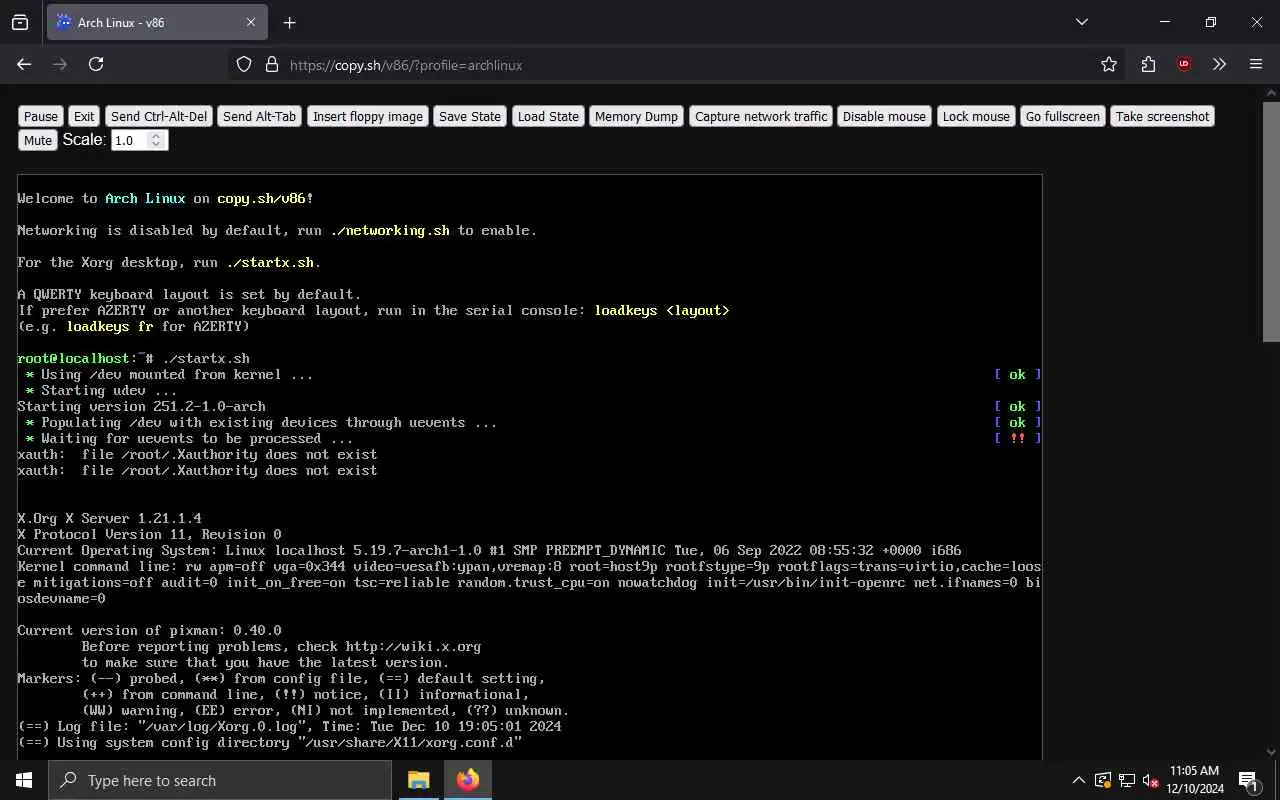The width and height of the screenshot is (1280, 800).
Task: Bookmark this page with the star icon
Action: coord(1108,64)
